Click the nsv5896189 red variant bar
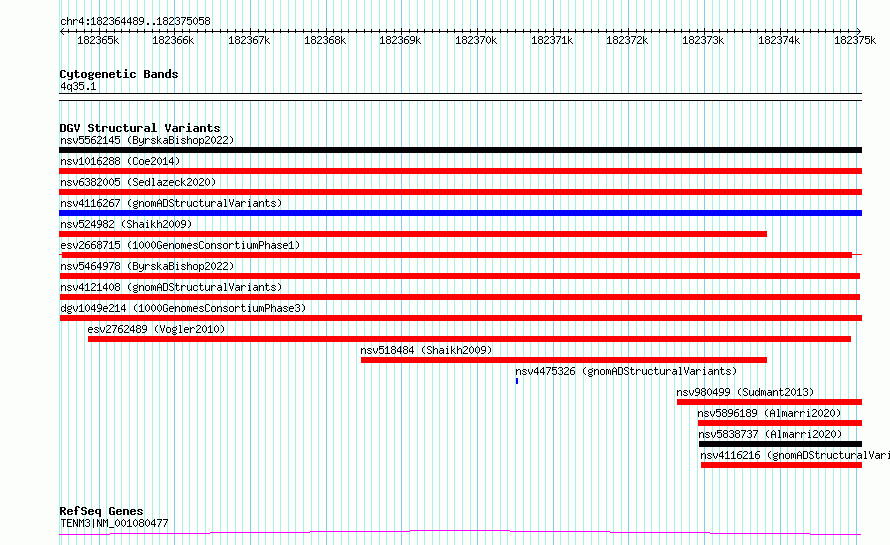 click(780, 423)
